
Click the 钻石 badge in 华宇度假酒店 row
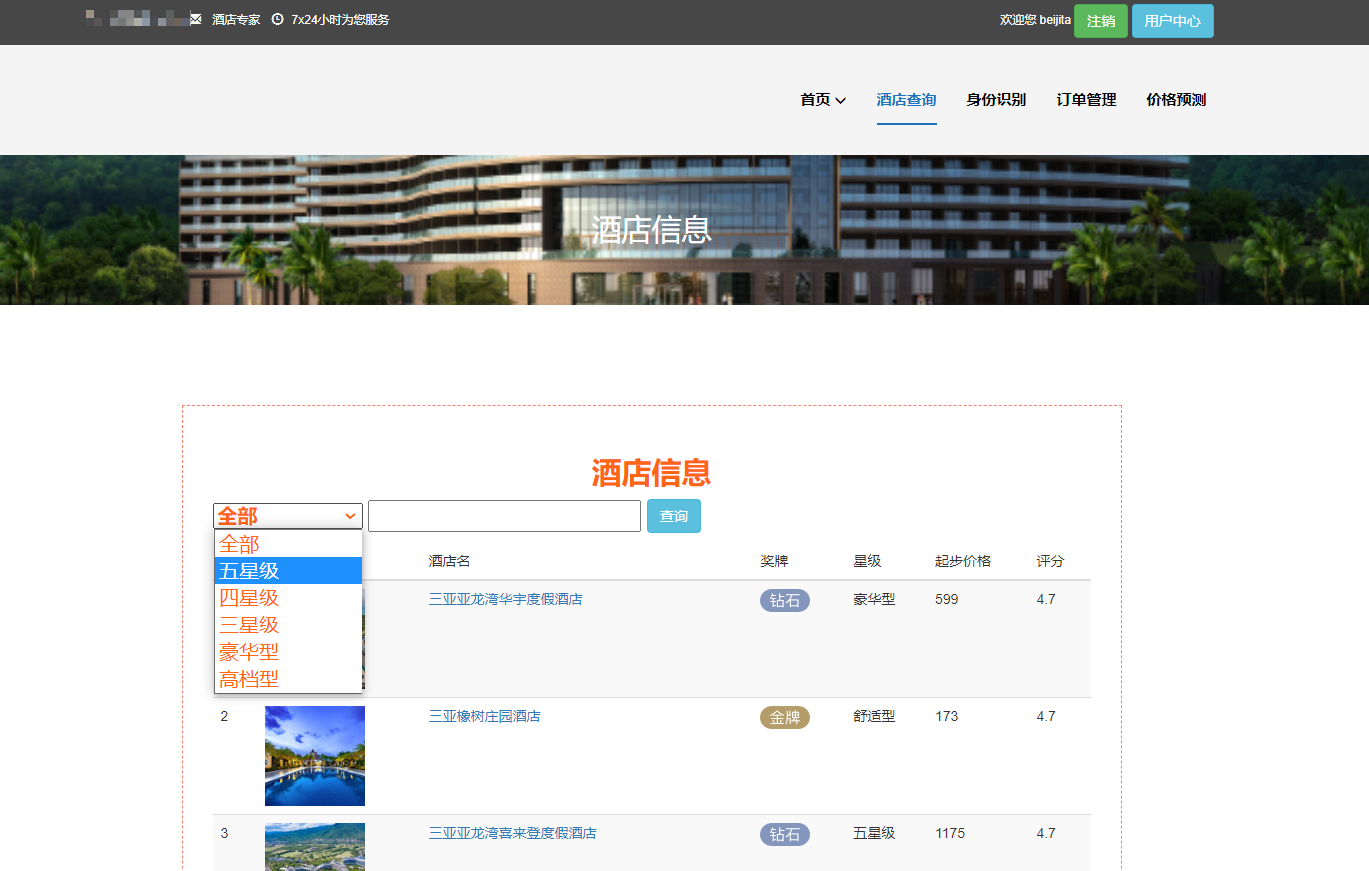coord(785,600)
